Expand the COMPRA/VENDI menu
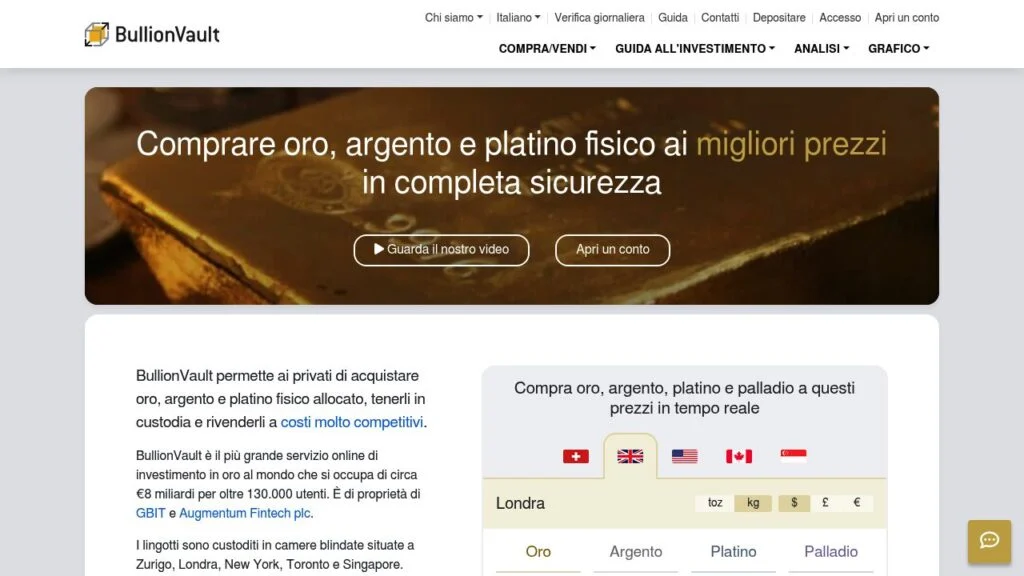The image size is (1024, 576). click(x=547, y=48)
